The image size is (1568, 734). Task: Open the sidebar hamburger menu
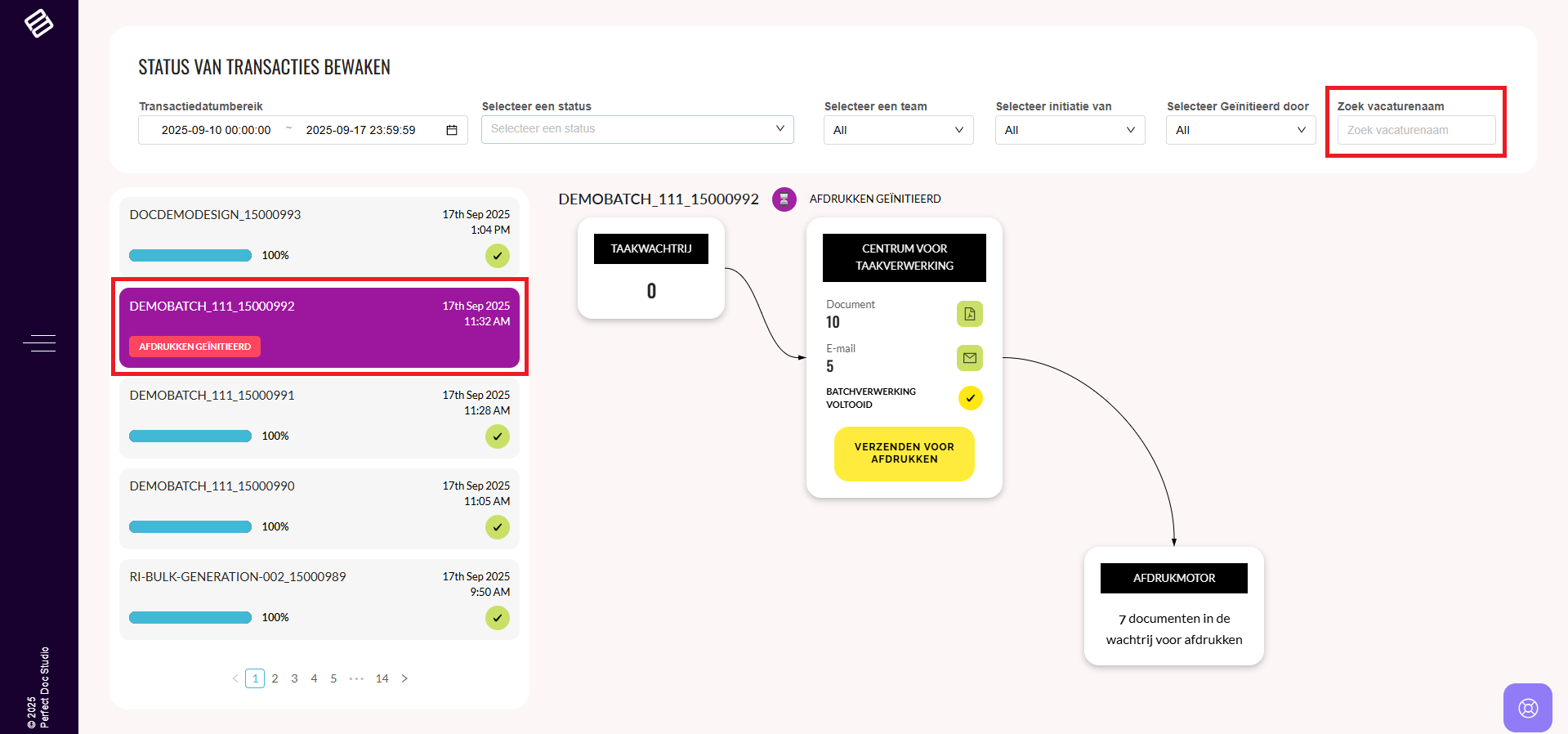pos(39,343)
